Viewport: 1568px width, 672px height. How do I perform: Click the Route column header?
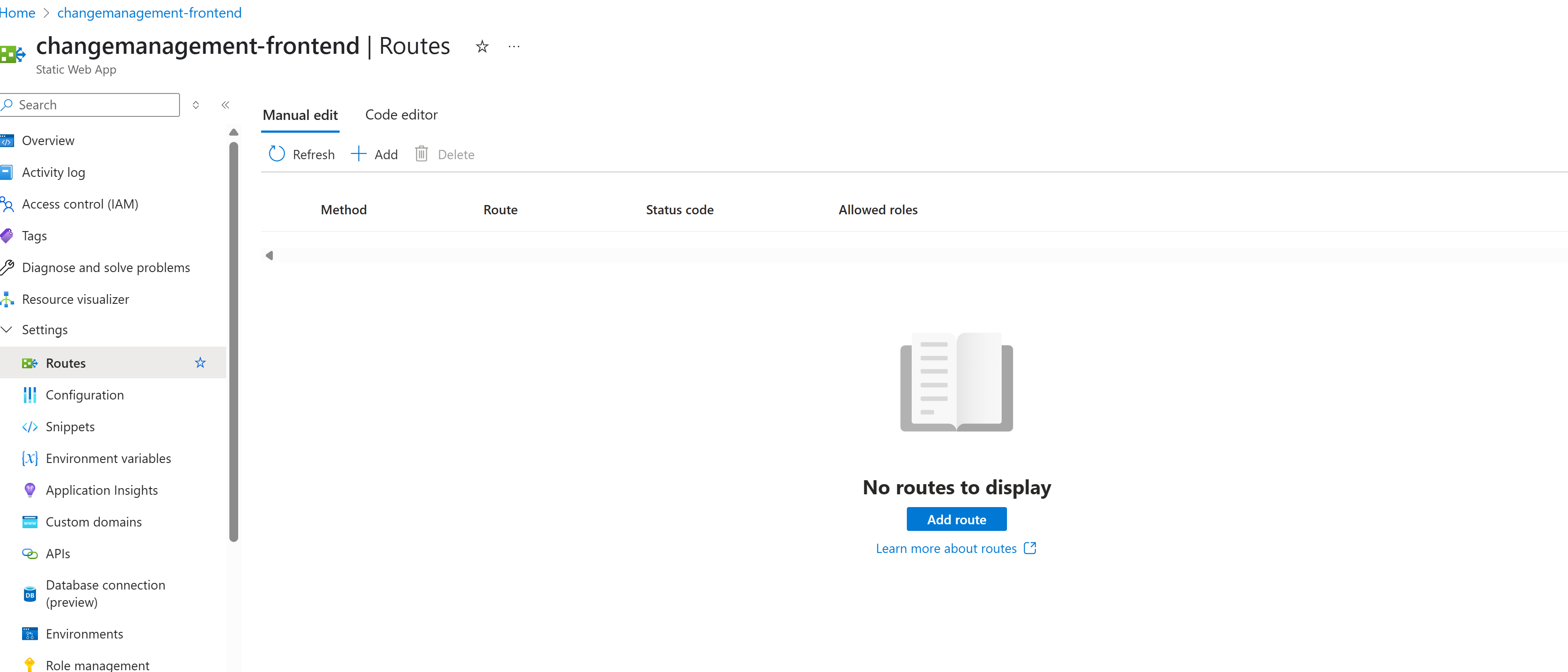tap(500, 209)
